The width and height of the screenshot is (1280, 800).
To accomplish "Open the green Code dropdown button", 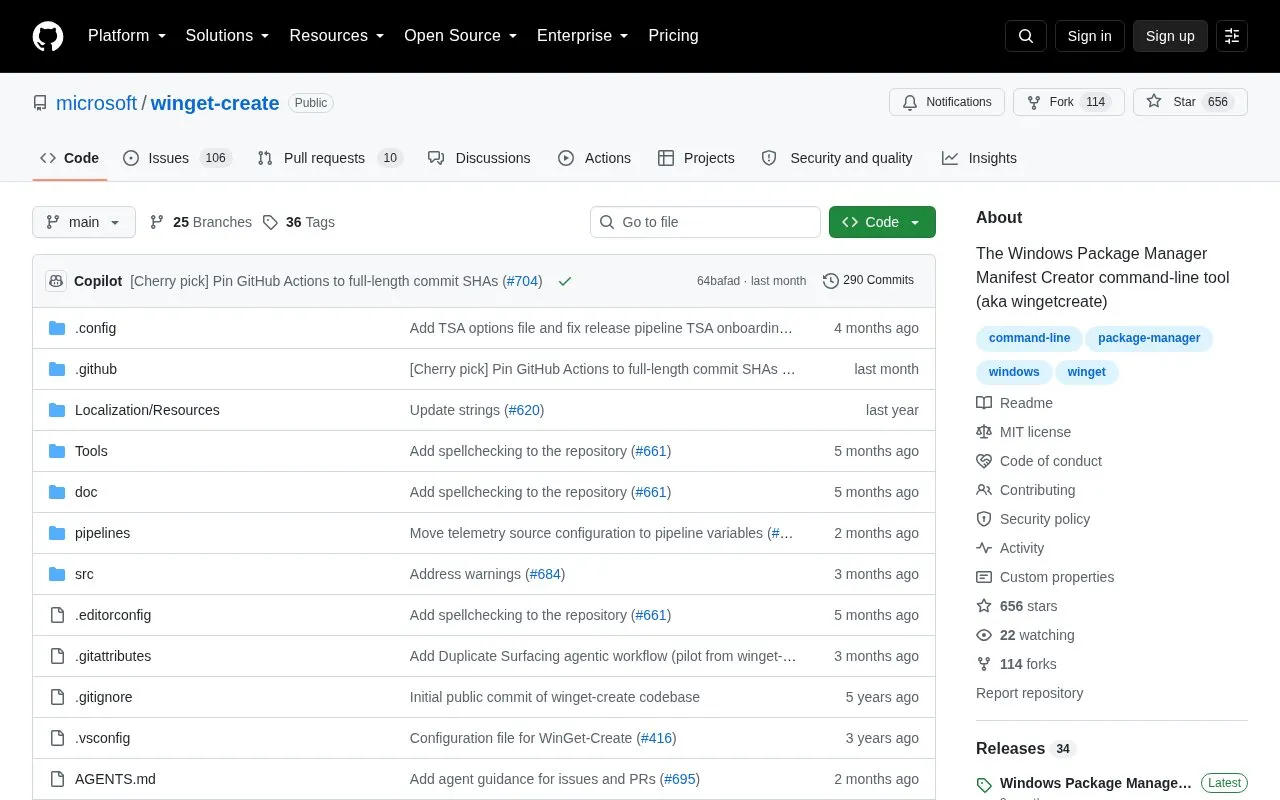I will pos(882,222).
